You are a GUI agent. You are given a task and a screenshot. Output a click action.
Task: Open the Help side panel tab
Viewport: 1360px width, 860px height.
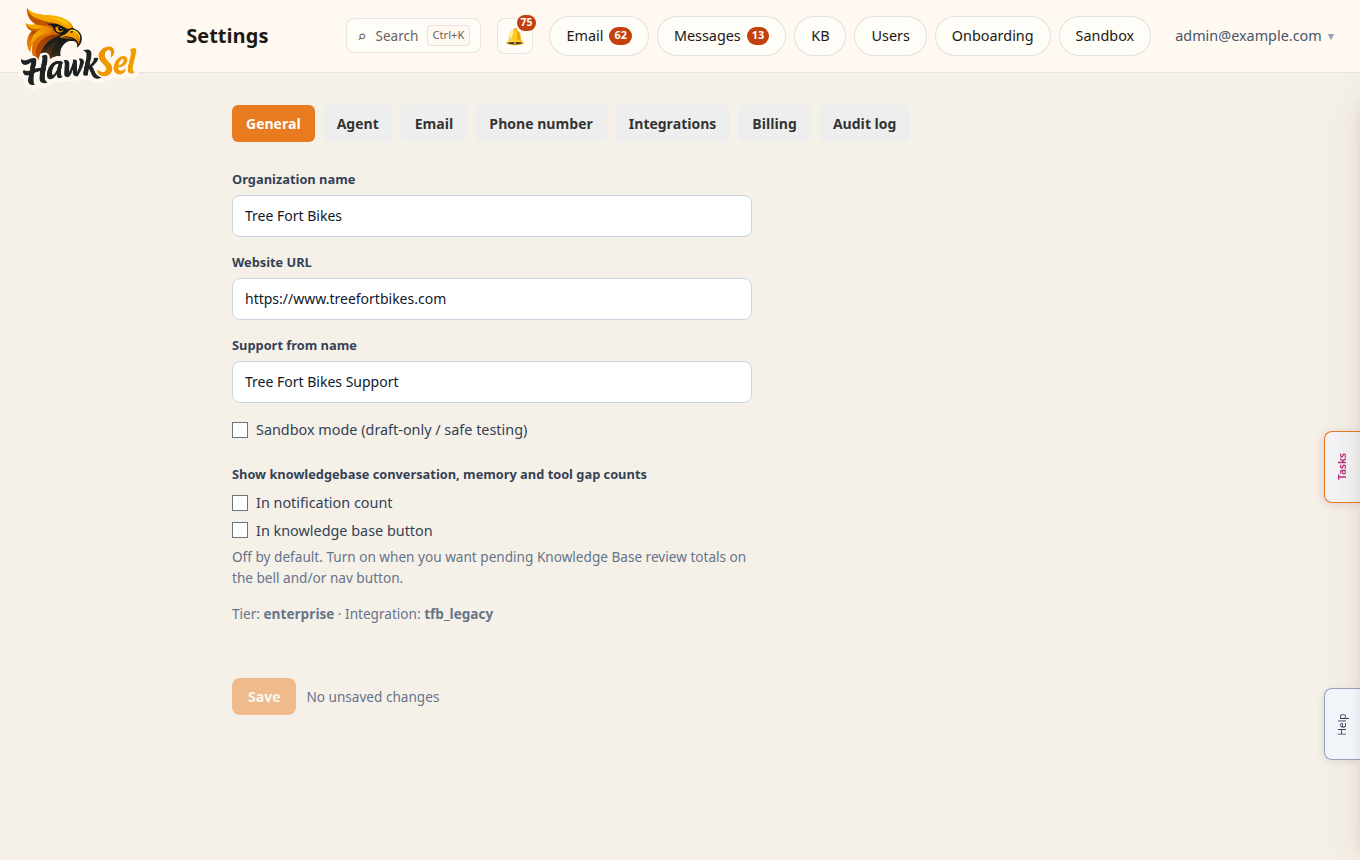pyautogui.click(x=1342, y=724)
